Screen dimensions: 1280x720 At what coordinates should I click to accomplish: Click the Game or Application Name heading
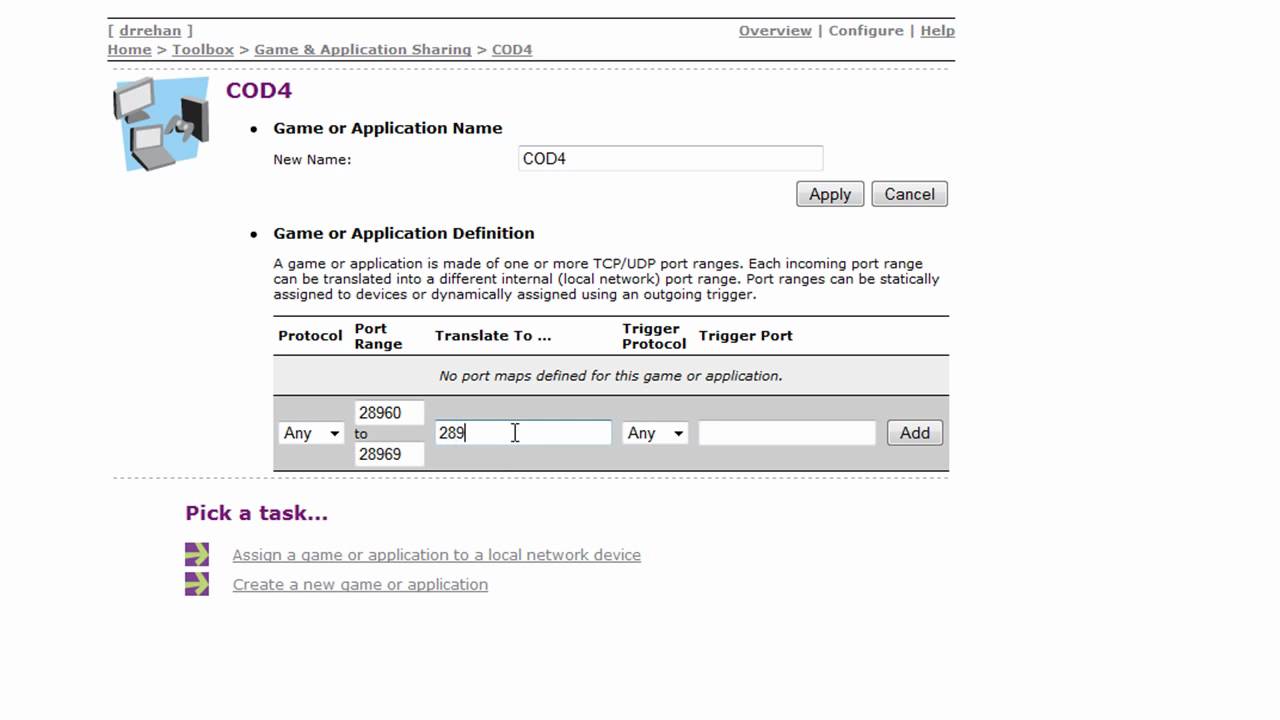coord(388,128)
